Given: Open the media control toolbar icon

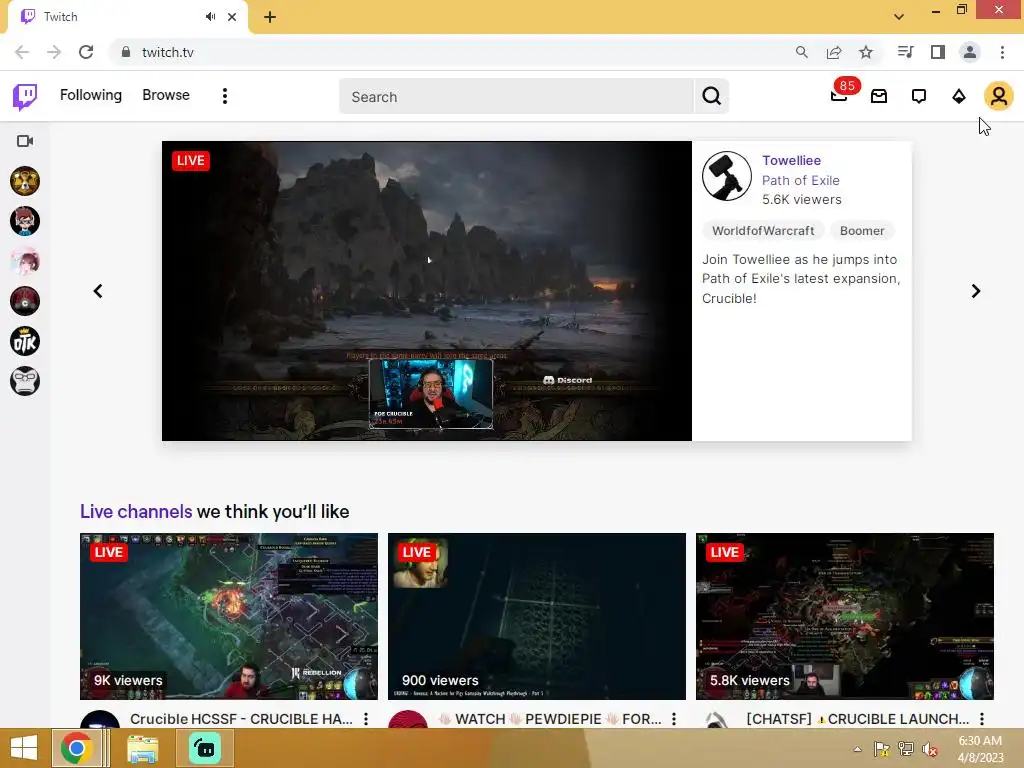Looking at the screenshot, I should click(905, 52).
